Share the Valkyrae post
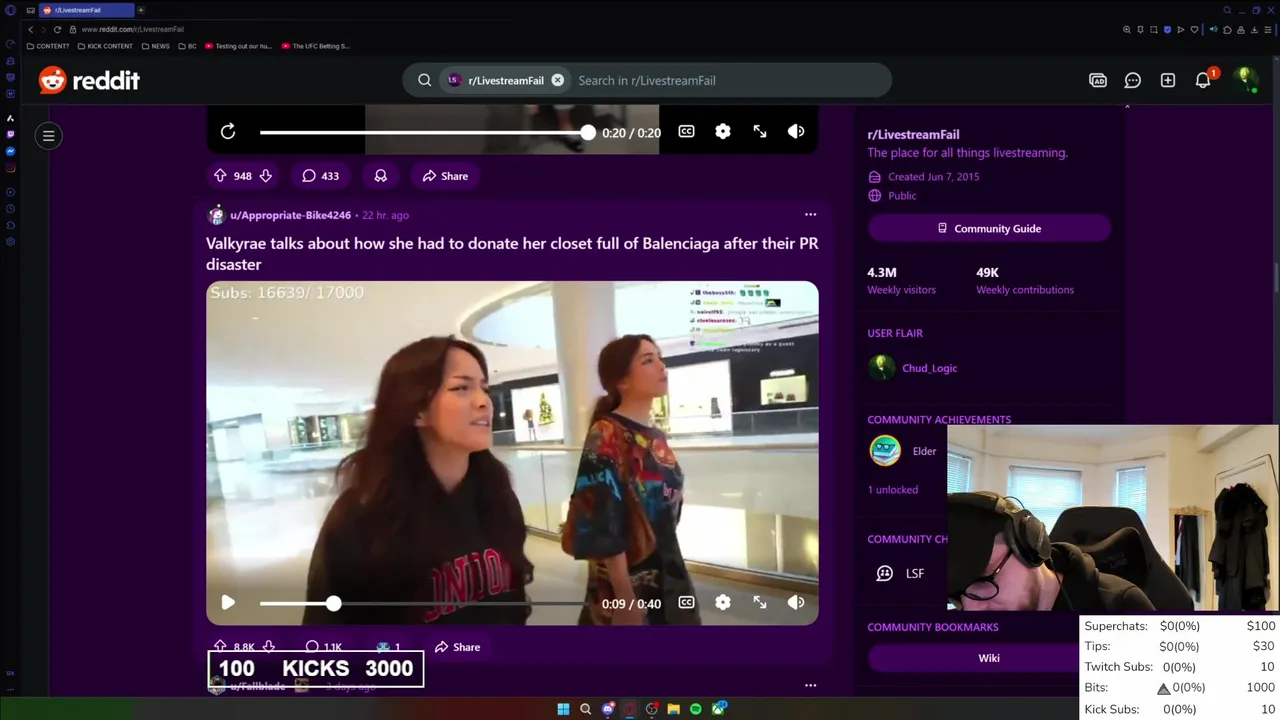Viewport: 1280px width, 720px height. 457,647
